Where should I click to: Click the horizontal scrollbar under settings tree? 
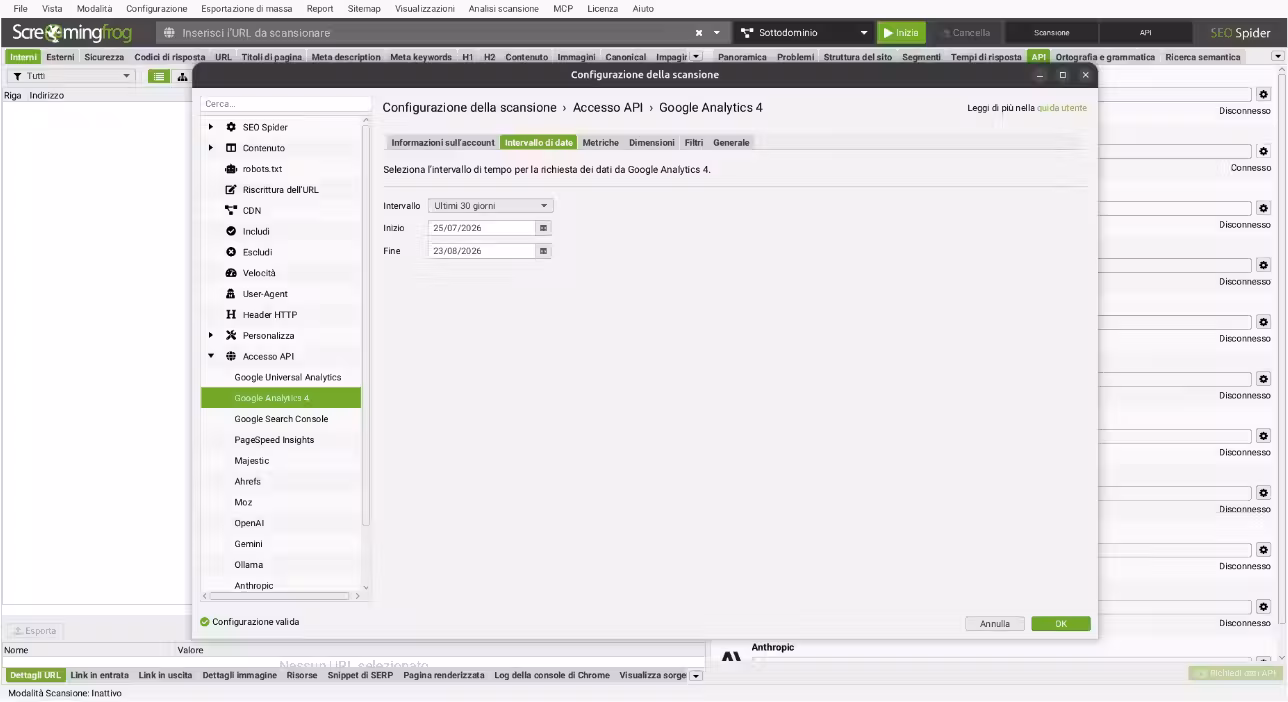pyautogui.click(x=282, y=596)
